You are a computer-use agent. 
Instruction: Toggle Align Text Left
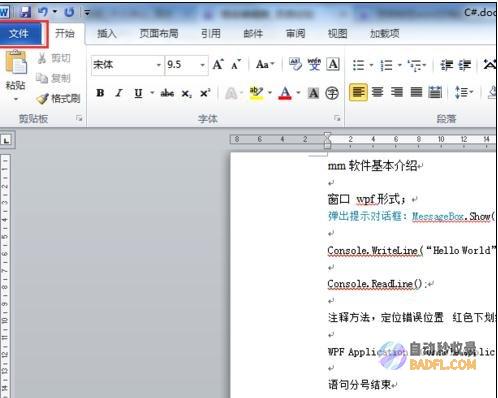[x=358, y=92]
